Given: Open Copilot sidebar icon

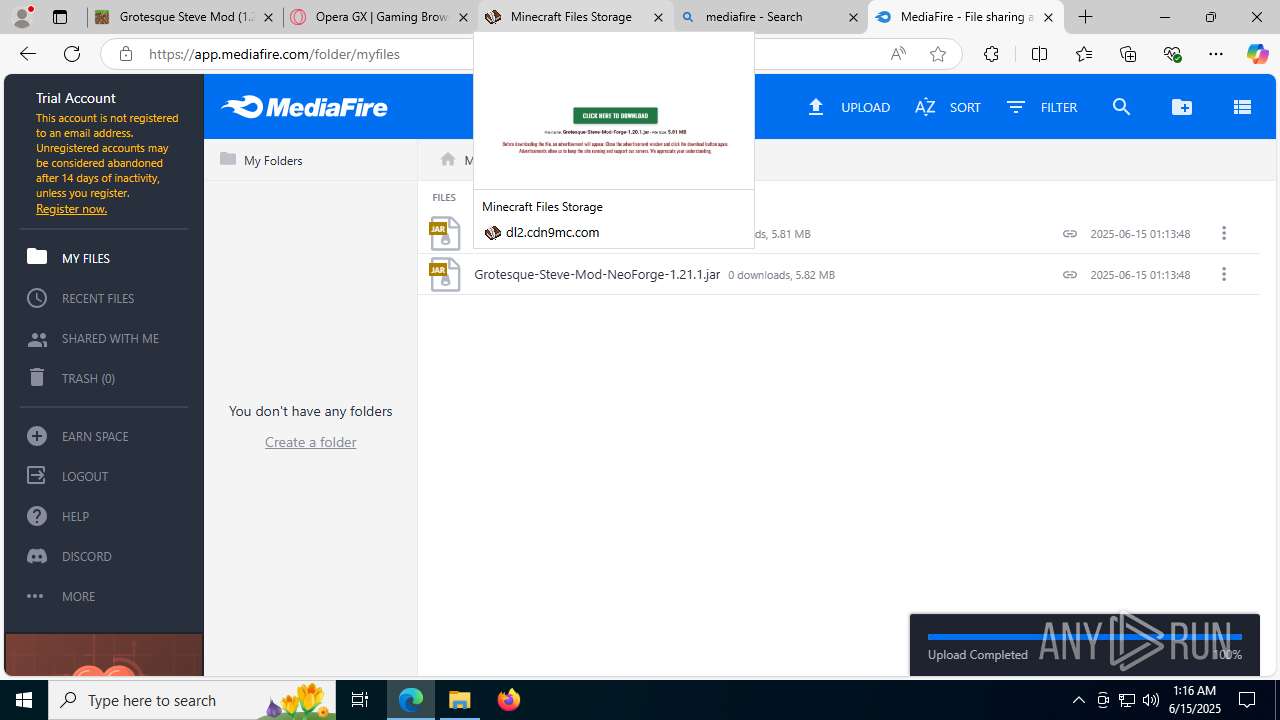Looking at the screenshot, I should pos(1257,54).
